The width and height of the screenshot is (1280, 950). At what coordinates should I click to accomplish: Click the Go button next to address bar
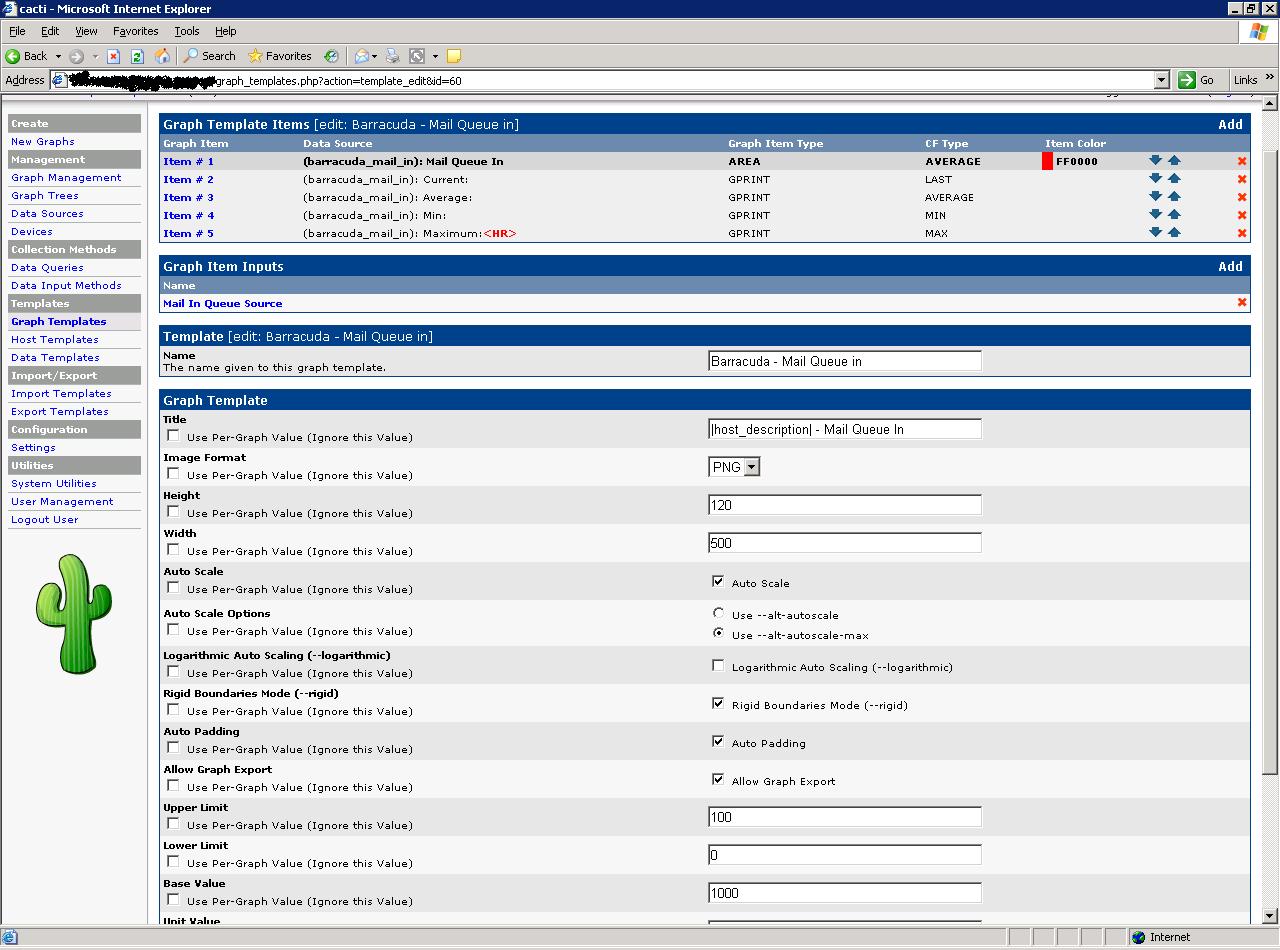point(1197,80)
